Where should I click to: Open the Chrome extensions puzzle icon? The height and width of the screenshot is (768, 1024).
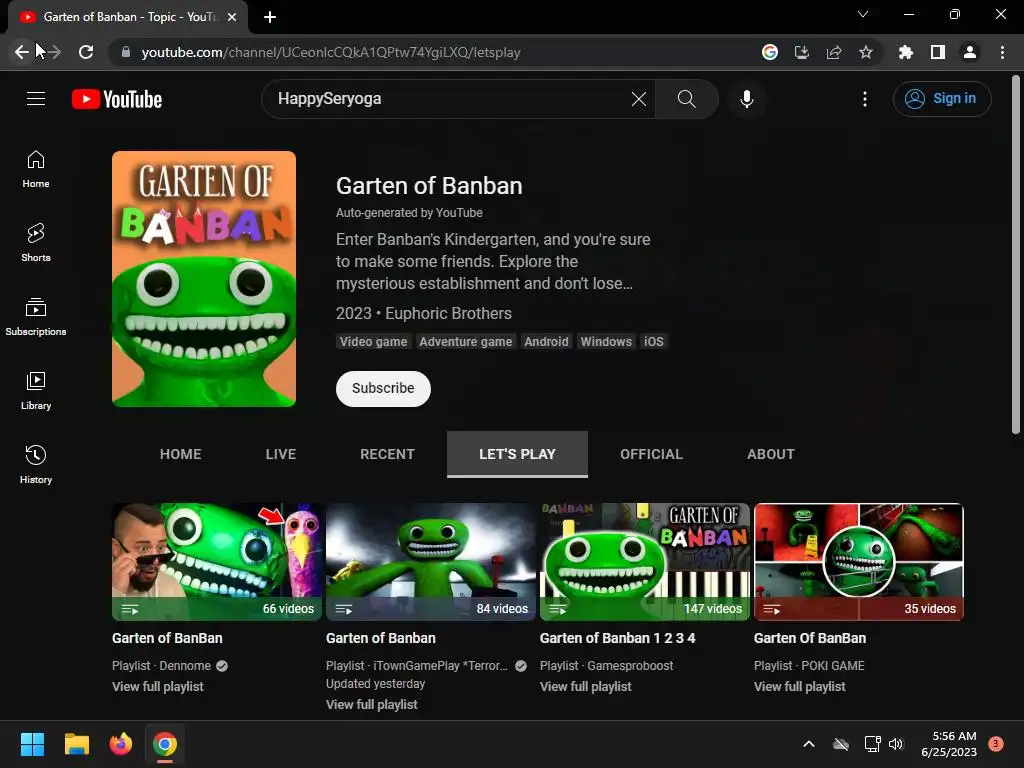(906, 52)
